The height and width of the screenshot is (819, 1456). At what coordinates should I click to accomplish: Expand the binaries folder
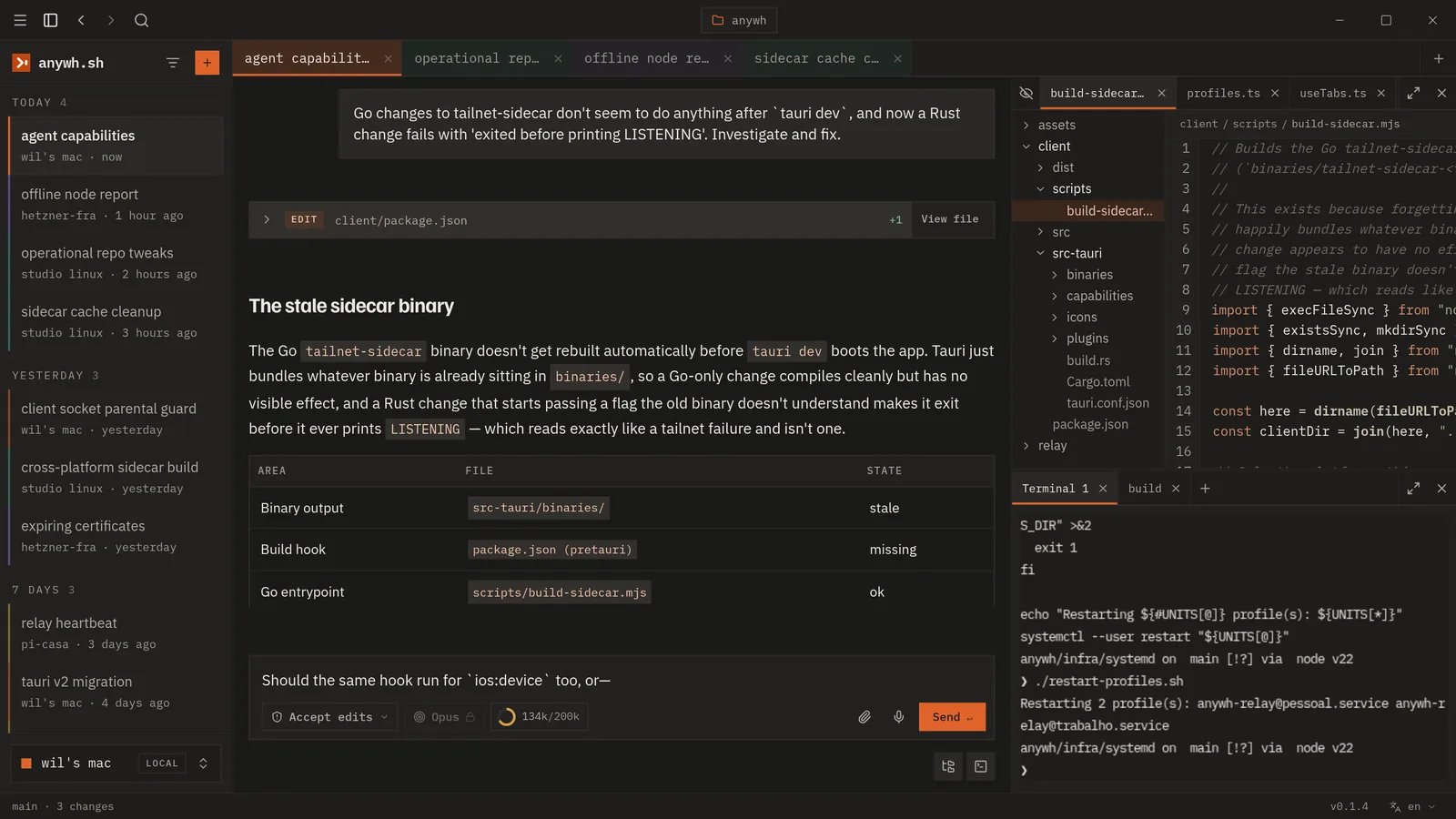tap(1089, 274)
